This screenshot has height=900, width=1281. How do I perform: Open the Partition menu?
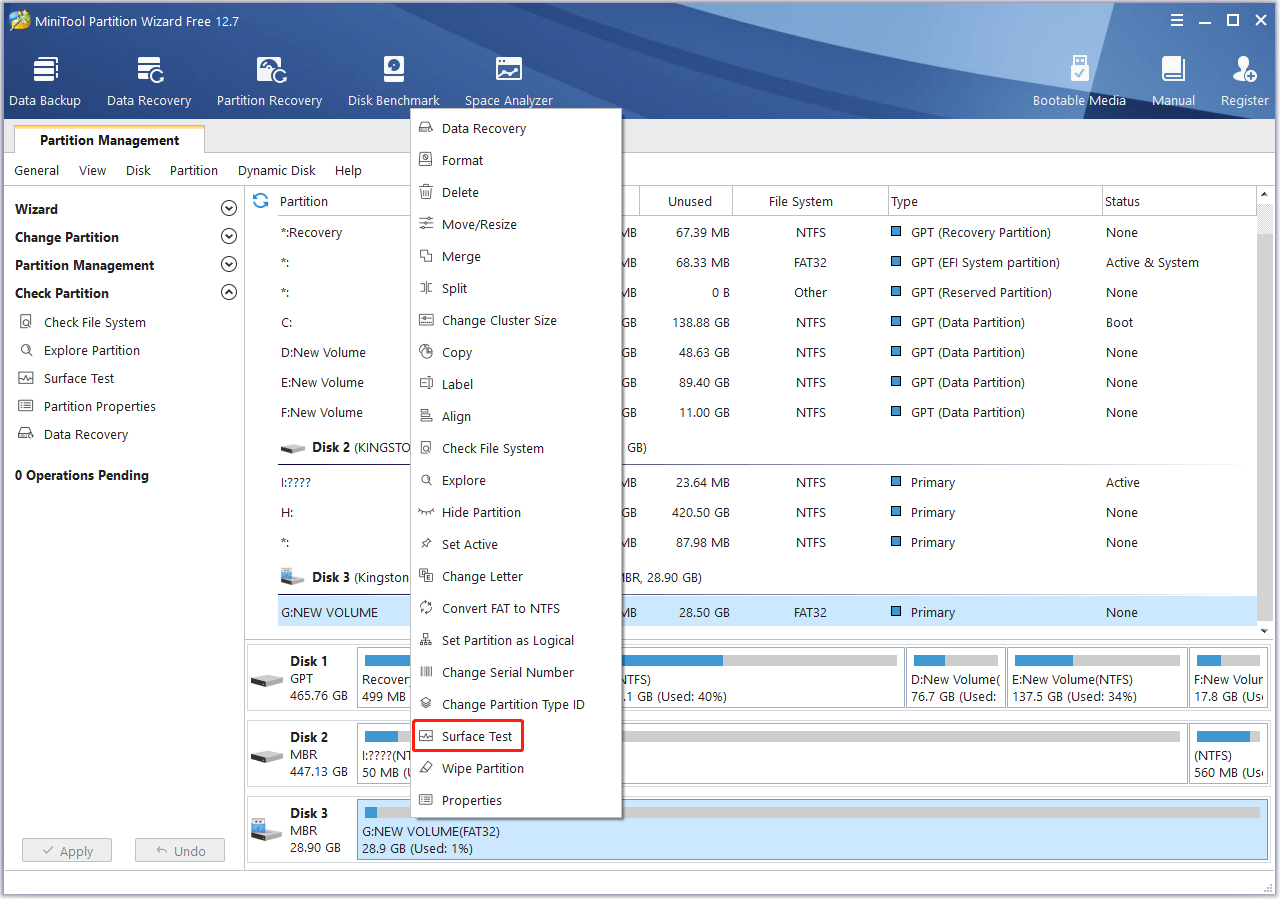pyautogui.click(x=194, y=170)
